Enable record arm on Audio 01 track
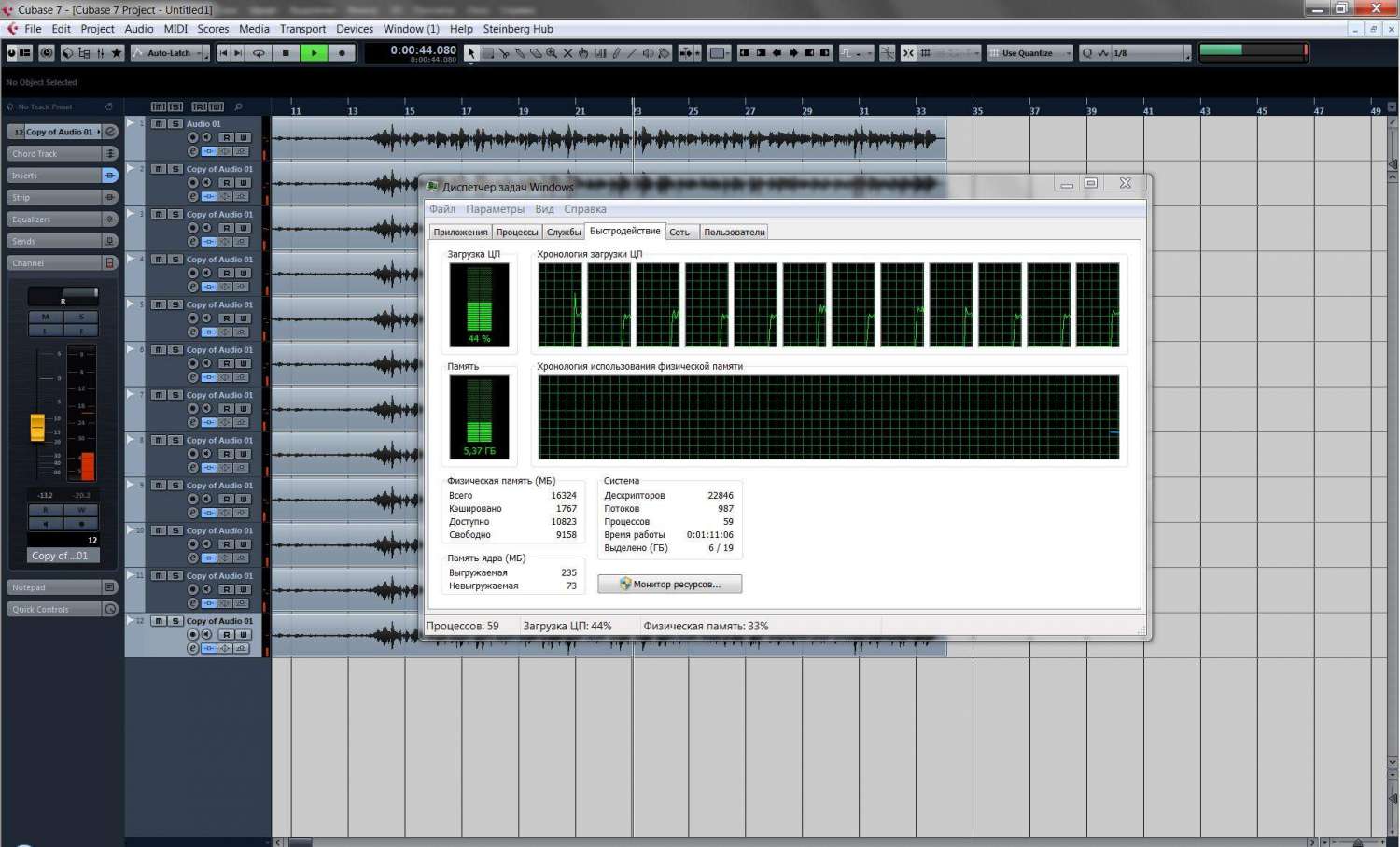The image size is (1400, 847). point(193,137)
